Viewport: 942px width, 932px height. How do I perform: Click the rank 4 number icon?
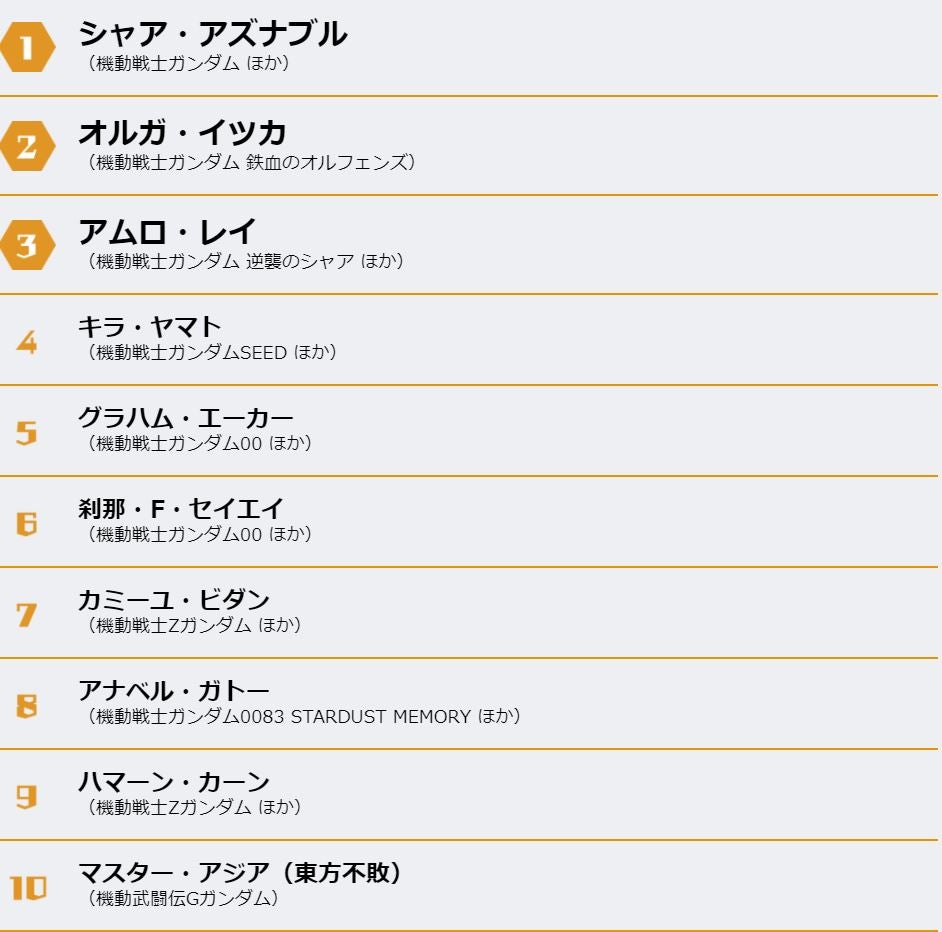point(27,342)
